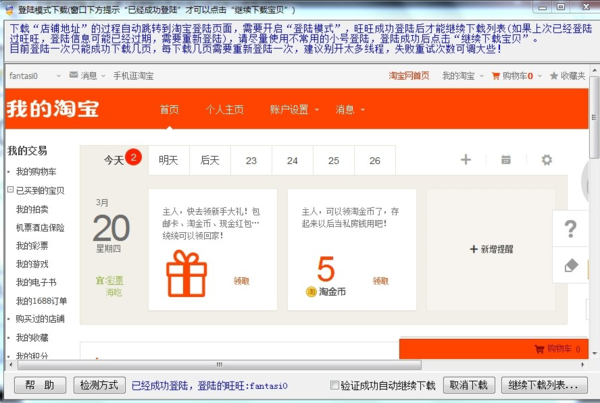Open the 账户设置 dropdown menu
The height and width of the screenshot is (403, 600).
tap(294, 109)
